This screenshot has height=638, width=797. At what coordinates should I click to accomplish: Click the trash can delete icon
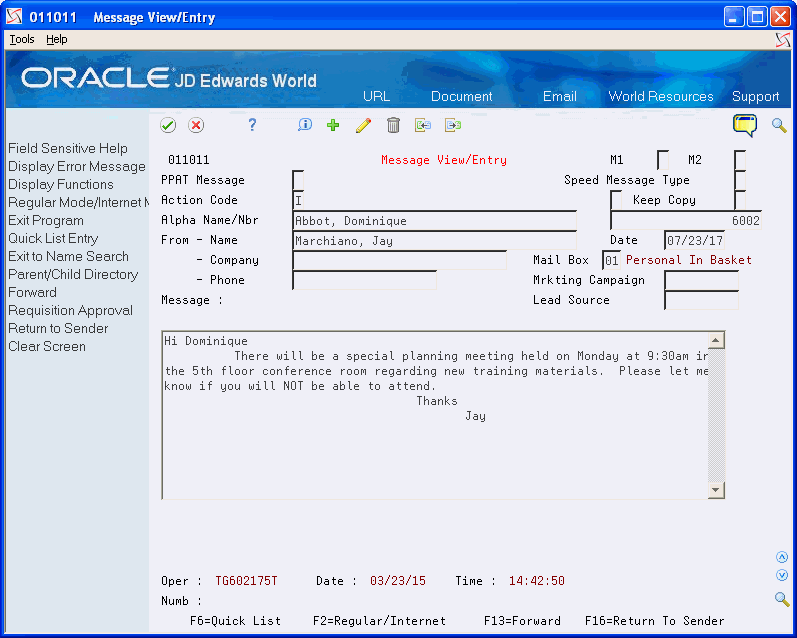pyautogui.click(x=393, y=125)
